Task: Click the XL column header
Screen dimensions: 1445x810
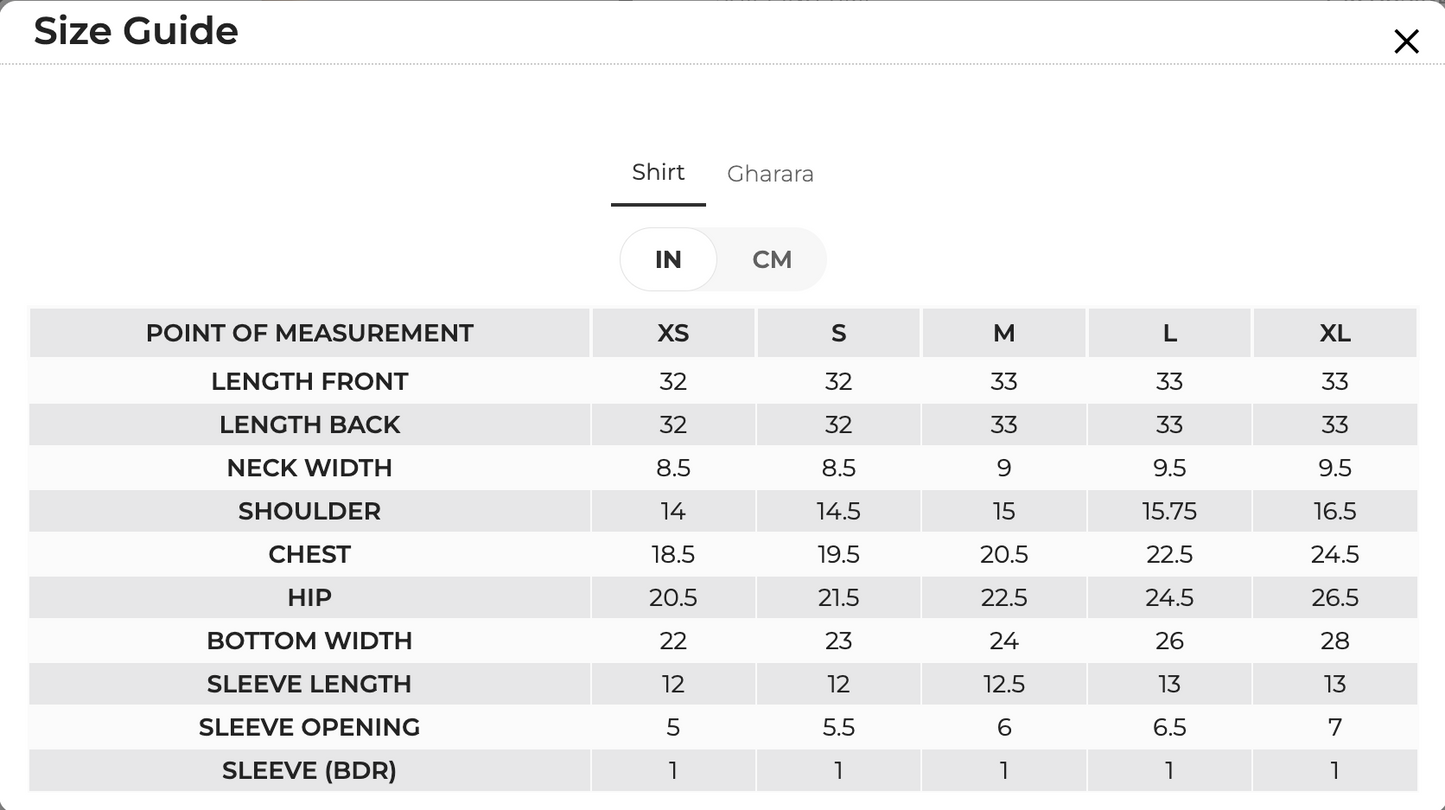Action: [1335, 333]
